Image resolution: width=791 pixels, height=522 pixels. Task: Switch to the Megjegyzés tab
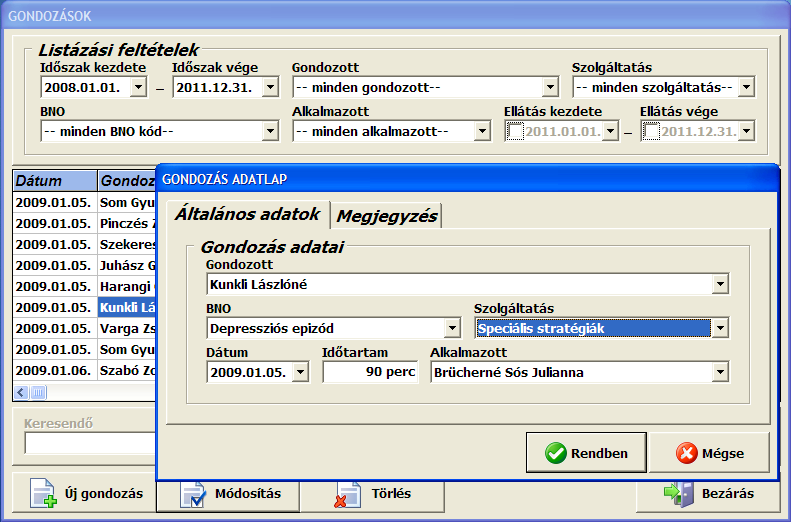pos(386,215)
